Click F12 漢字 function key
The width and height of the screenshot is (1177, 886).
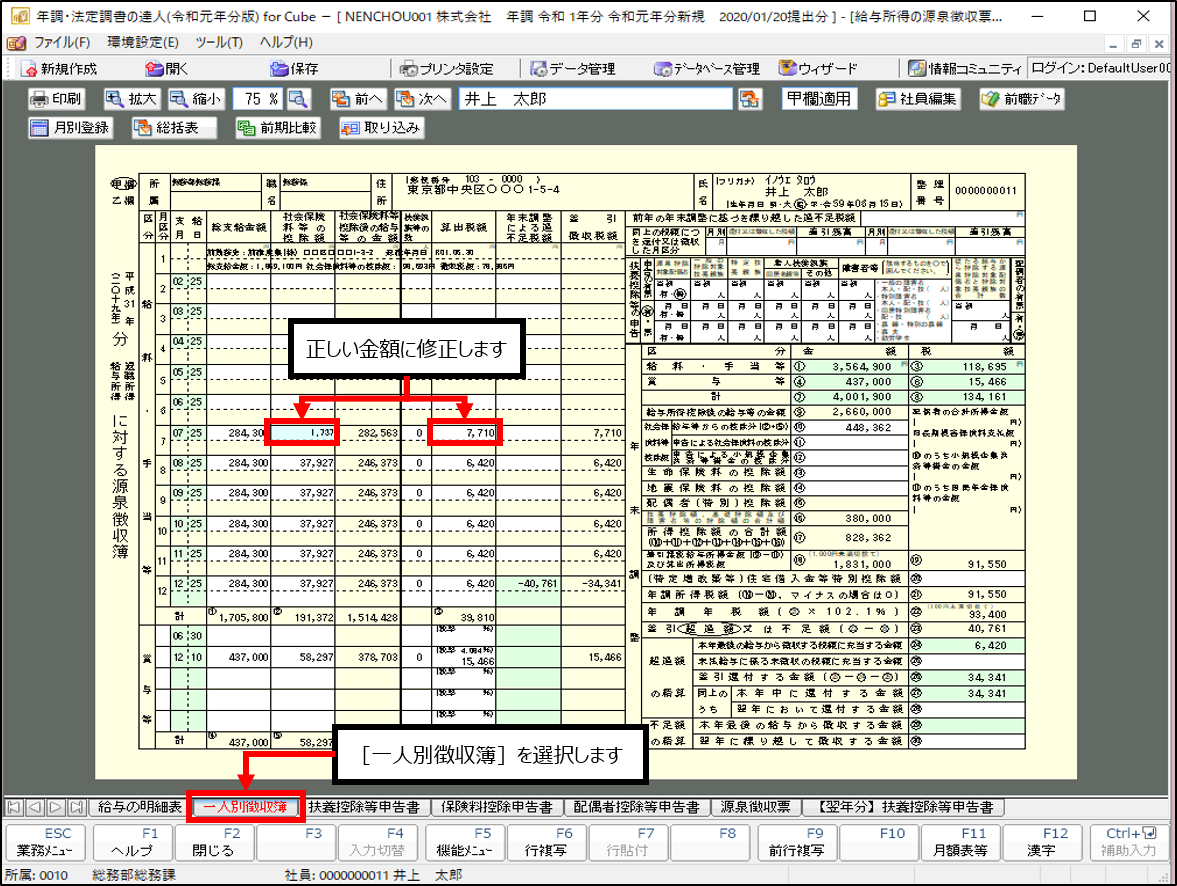[x=1042, y=842]
